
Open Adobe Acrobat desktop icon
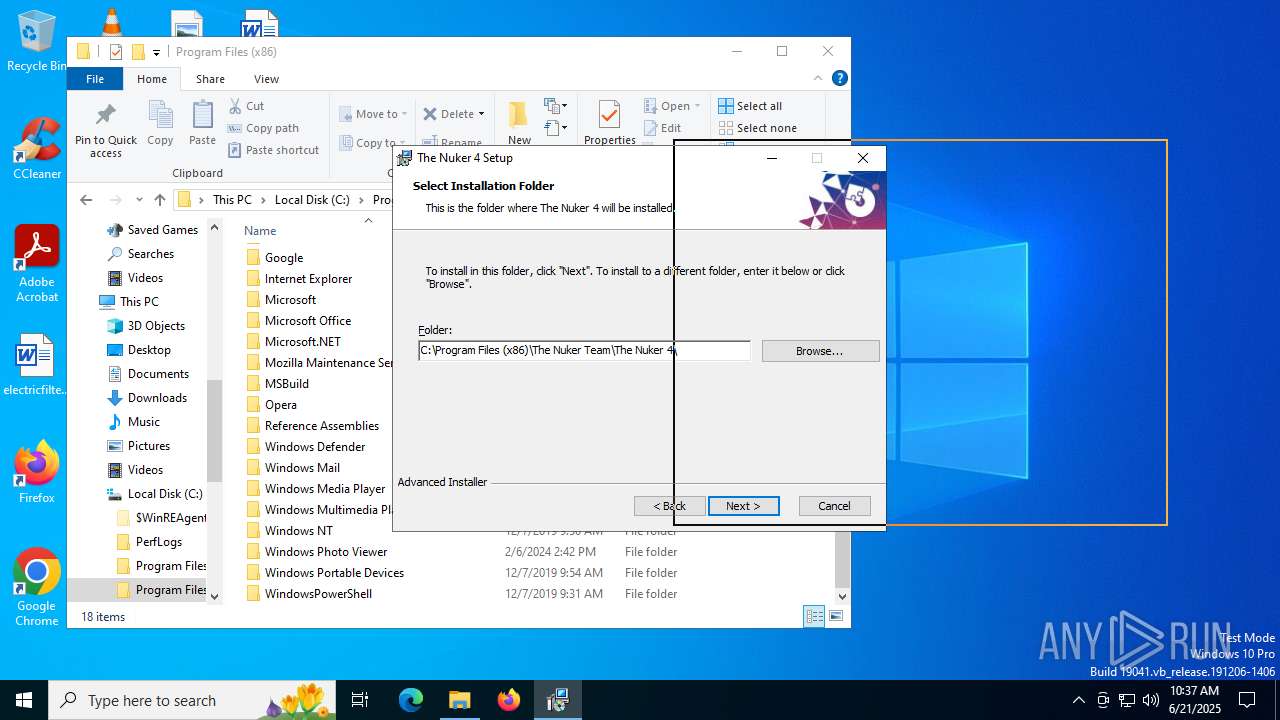pyautogui.click(x=37, y=263)
